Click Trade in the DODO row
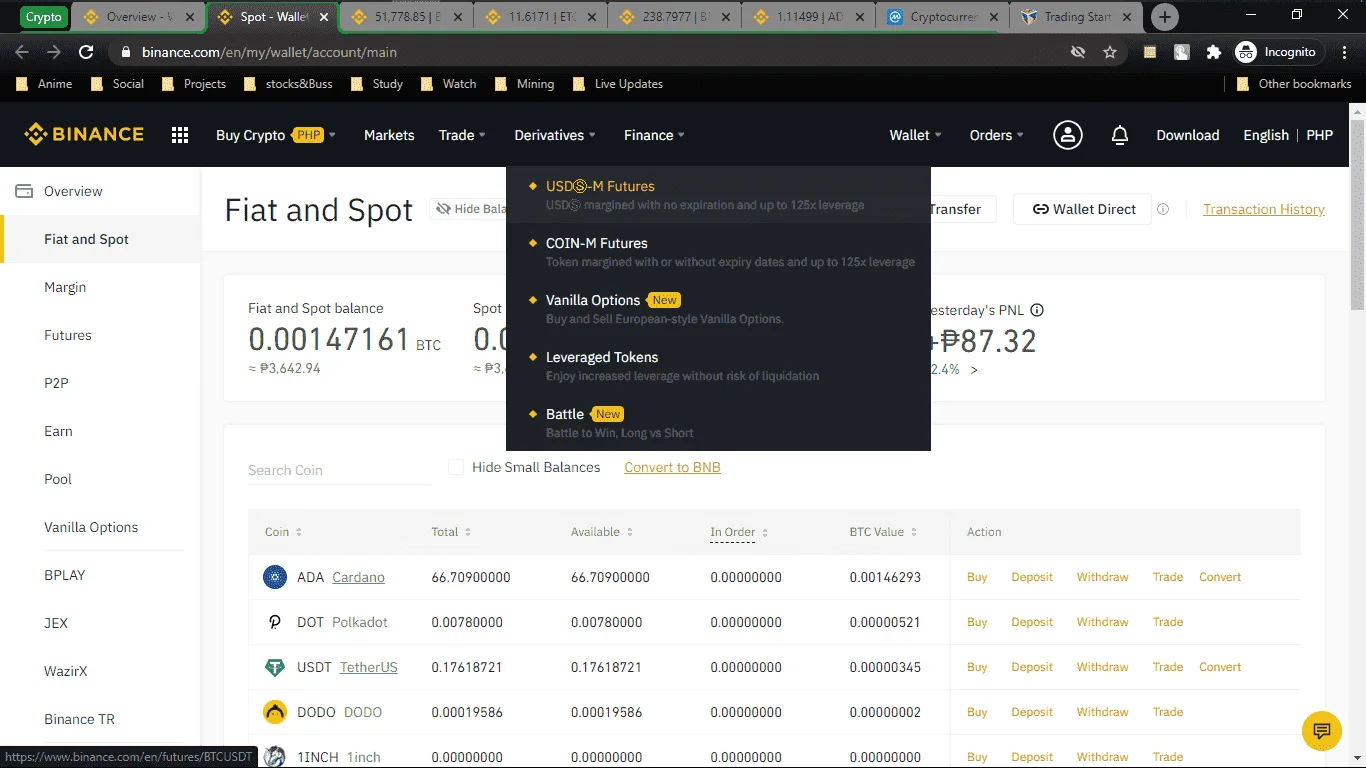Image resolution: width=1366 pixels, height=768 pixels. (1167, 712)
